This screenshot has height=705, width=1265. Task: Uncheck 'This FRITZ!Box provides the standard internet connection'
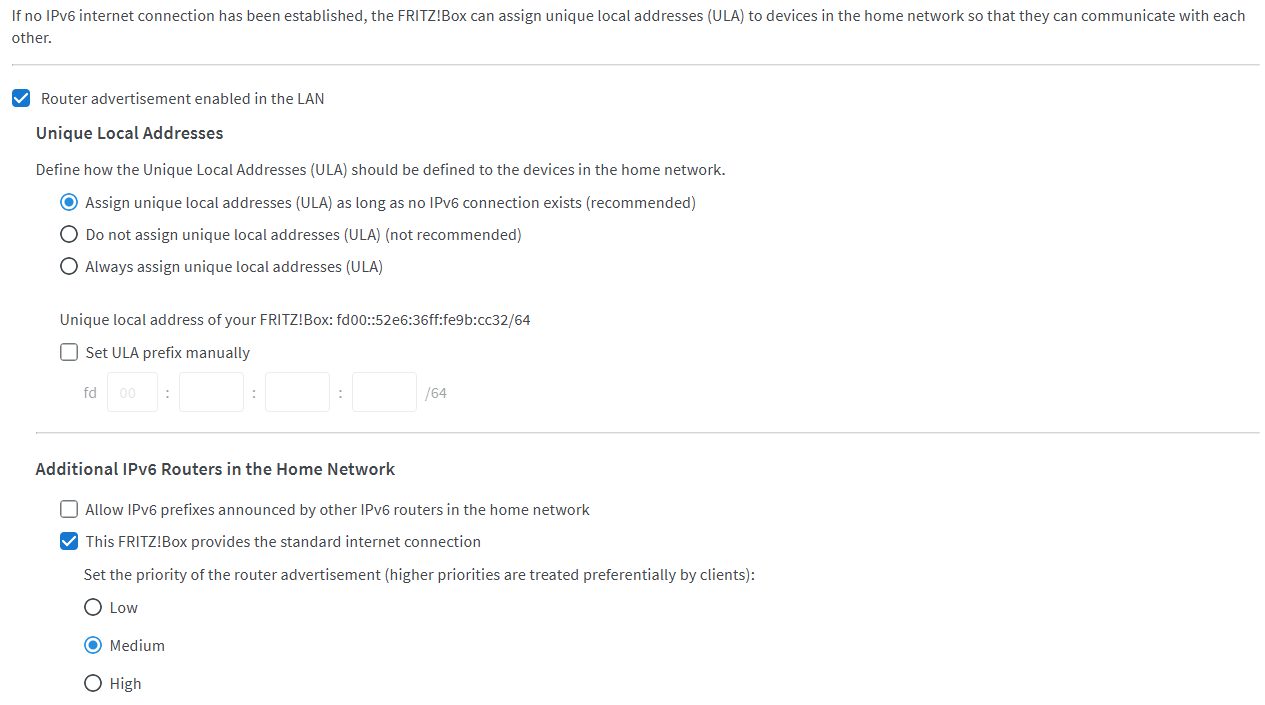[x=69, y=542]
